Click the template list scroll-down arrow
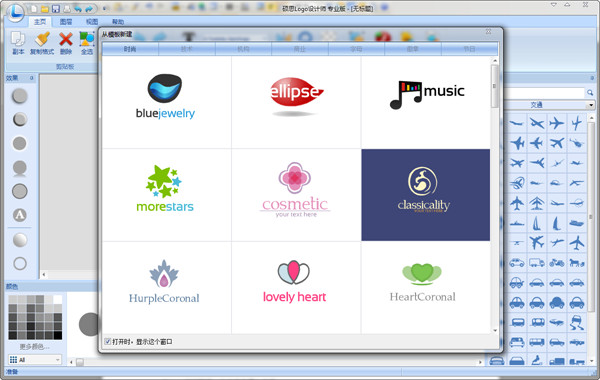 tap(495, 330)
